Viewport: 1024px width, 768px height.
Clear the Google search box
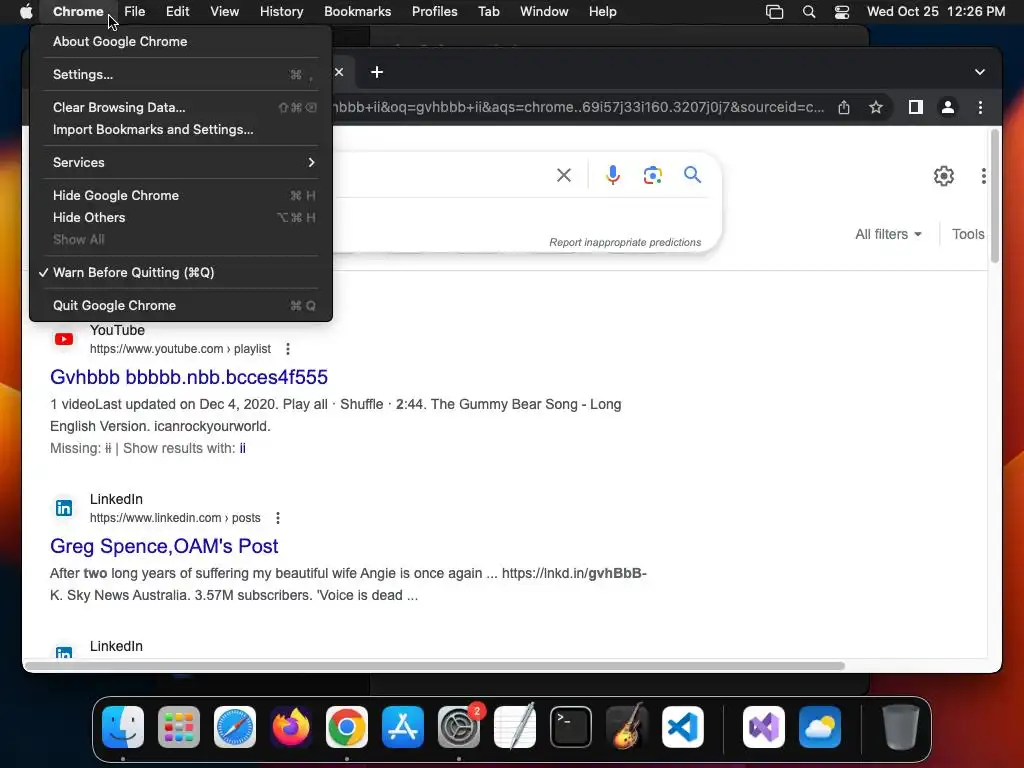[564, 175]
